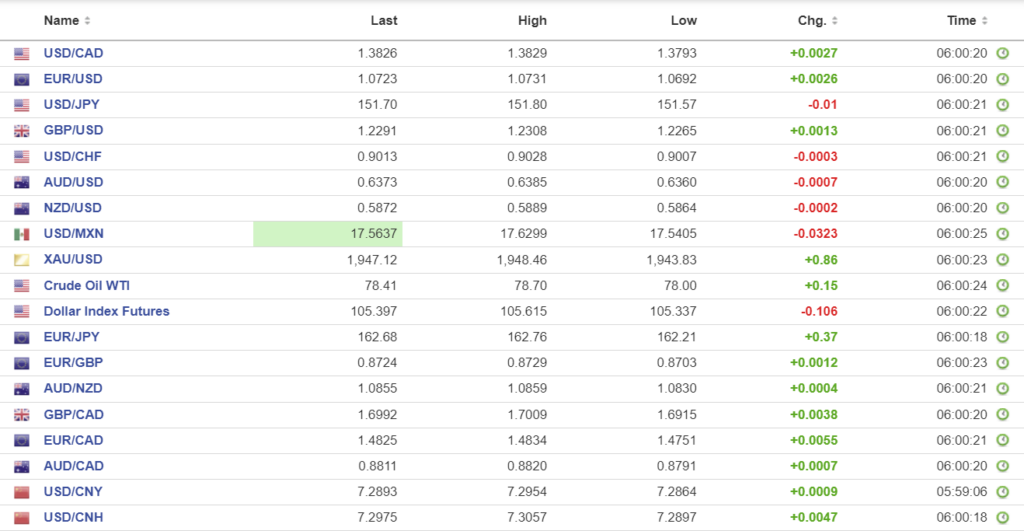The width and height of the screenshot is (1024, 531).
Task: Click the clock icon in the USD/CAD row
Action: (x=1002, y=53)
